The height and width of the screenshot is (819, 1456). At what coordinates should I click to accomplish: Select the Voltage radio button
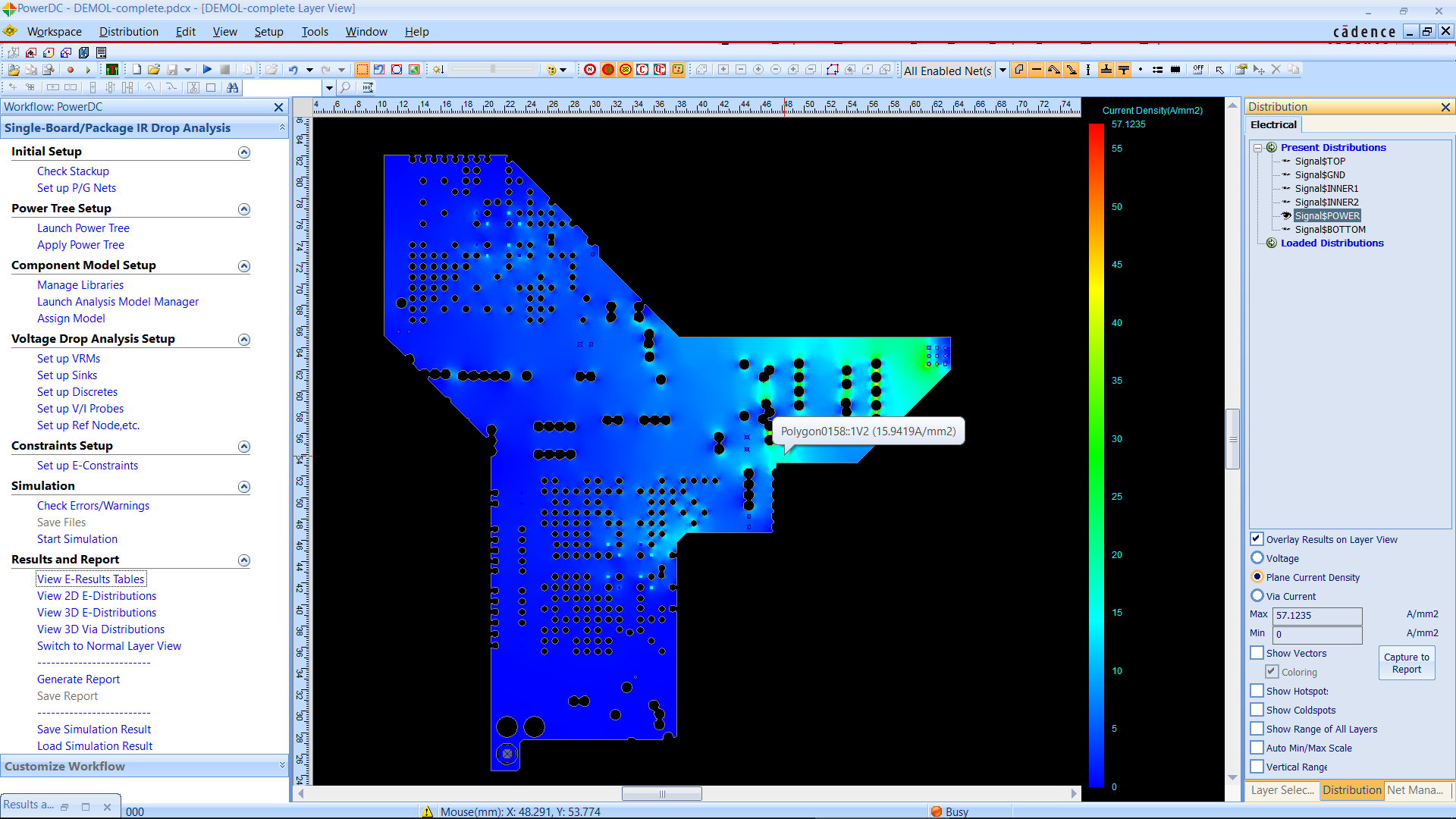tap(1257, 558)
